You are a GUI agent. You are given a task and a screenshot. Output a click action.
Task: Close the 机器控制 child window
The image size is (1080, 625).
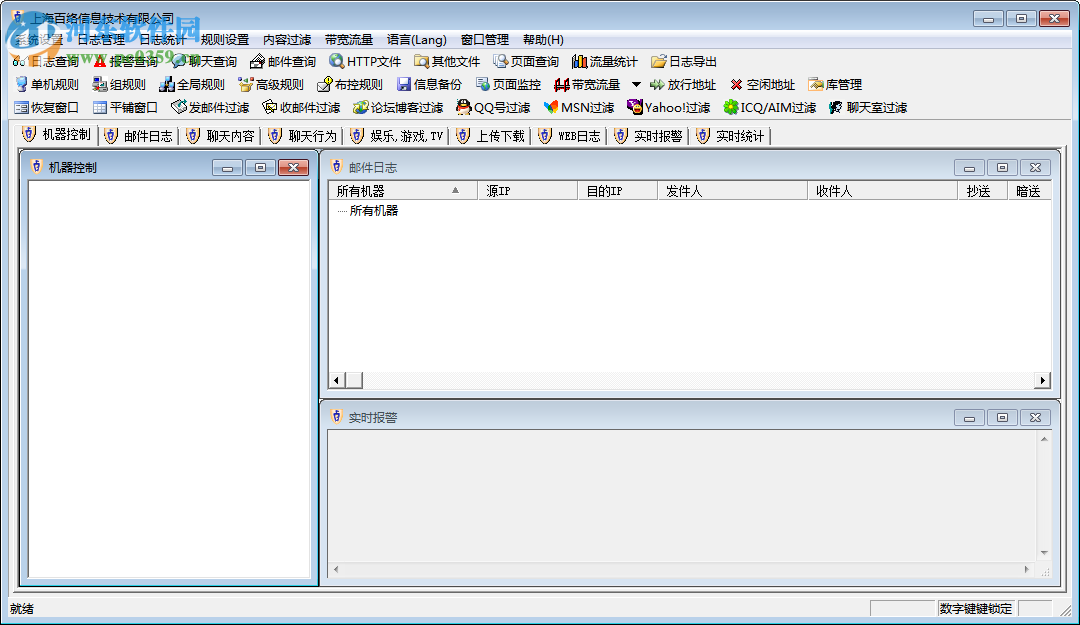[x=293, y=167]
